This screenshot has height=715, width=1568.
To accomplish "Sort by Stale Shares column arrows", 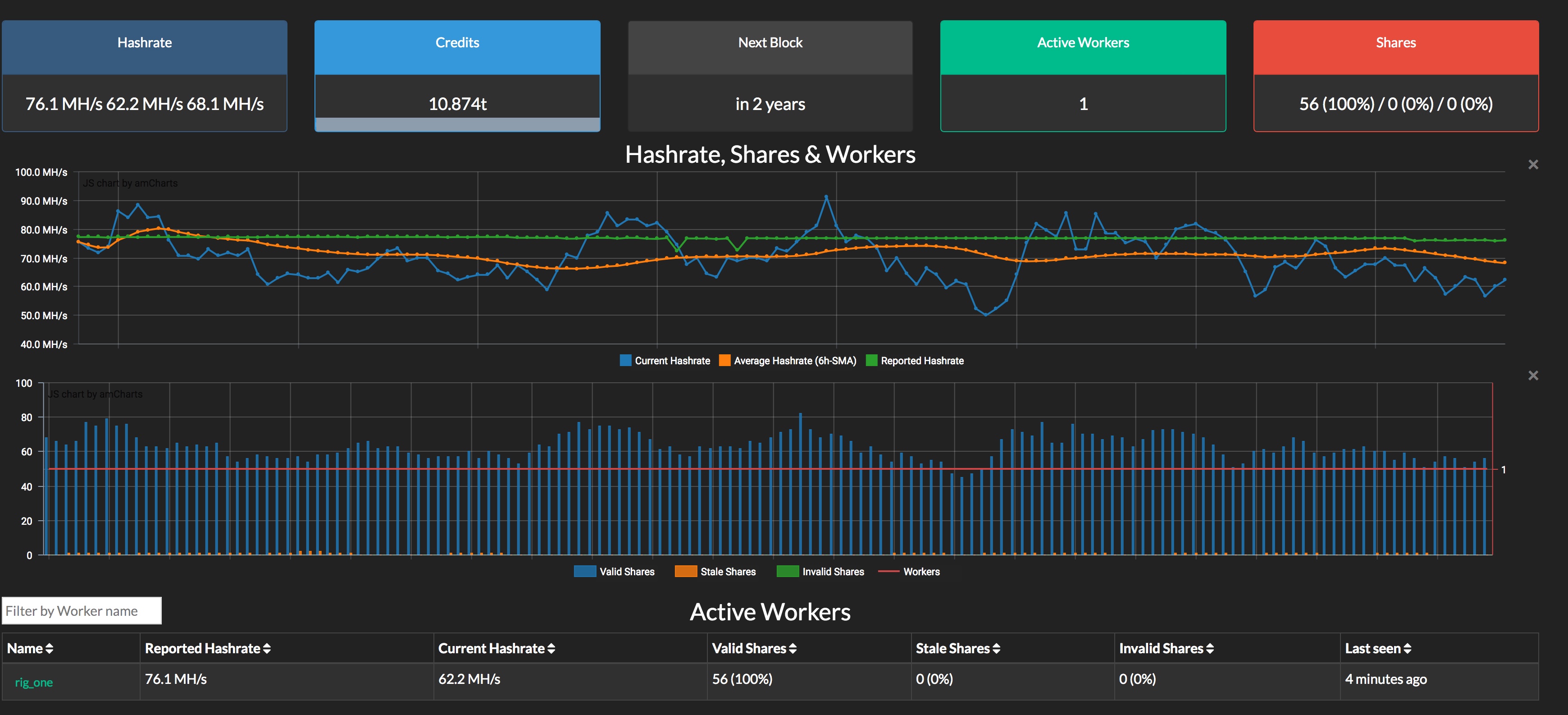I will 996,649.
